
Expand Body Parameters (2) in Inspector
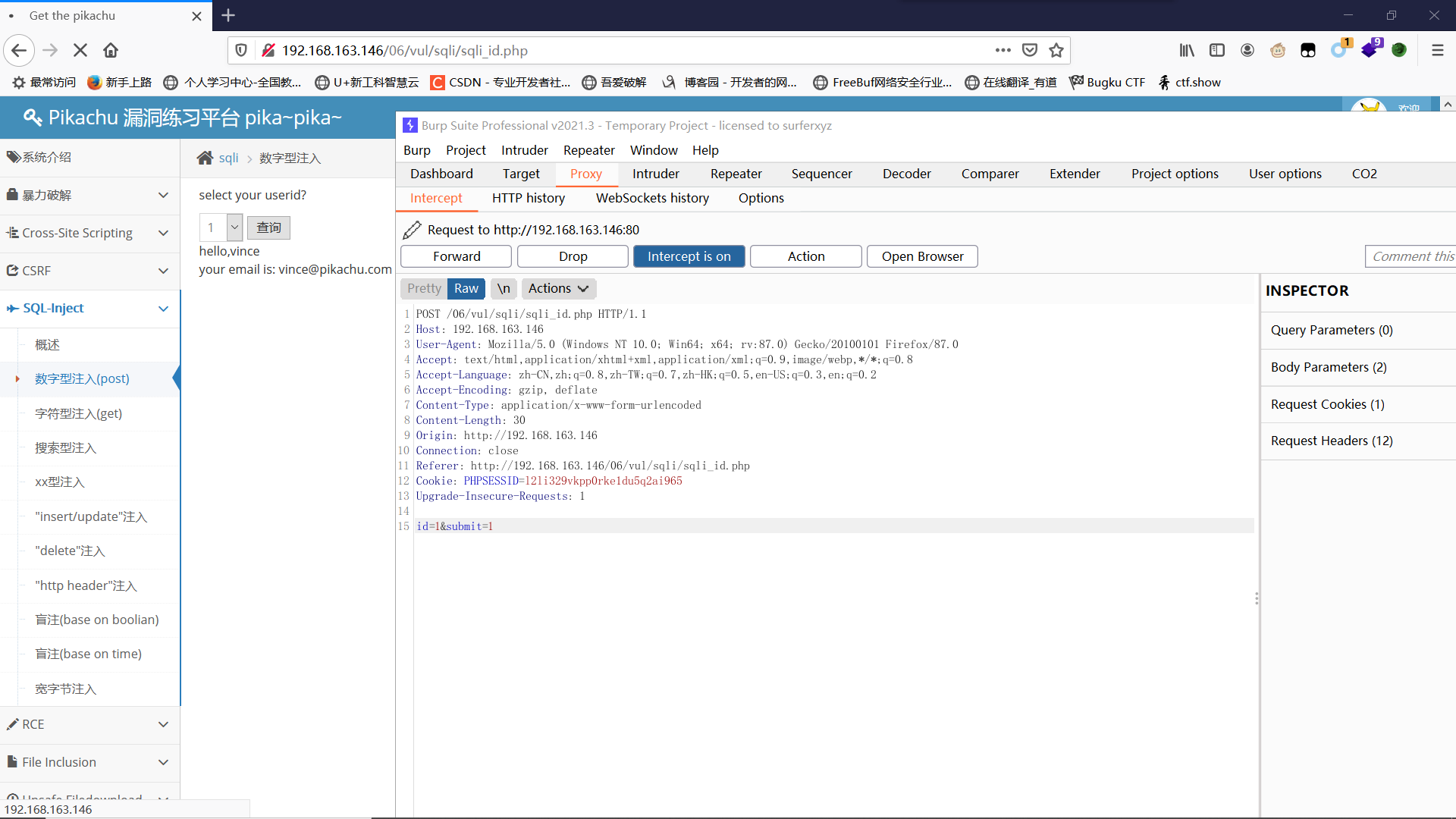click(x=1357, y=367)
